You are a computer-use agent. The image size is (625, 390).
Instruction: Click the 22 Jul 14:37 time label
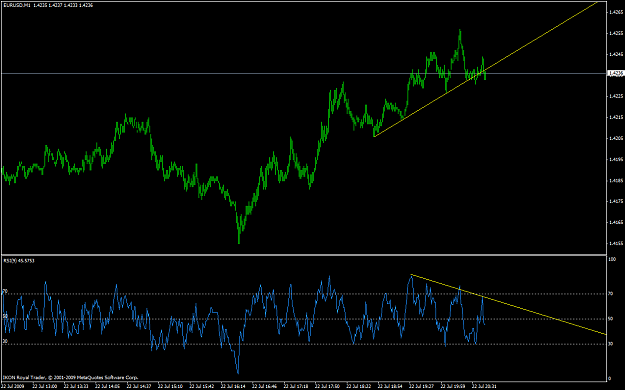click(139, 386)
